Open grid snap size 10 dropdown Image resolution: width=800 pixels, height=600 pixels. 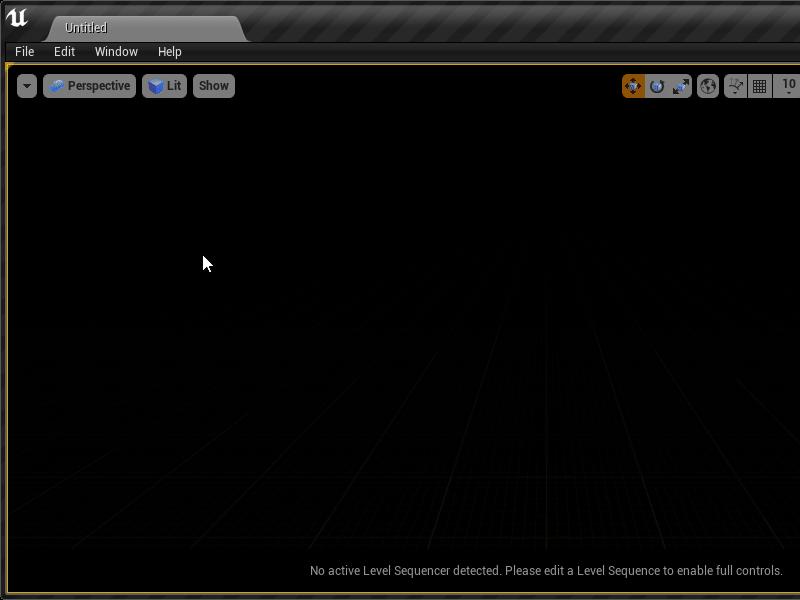[x=788, y=86]
